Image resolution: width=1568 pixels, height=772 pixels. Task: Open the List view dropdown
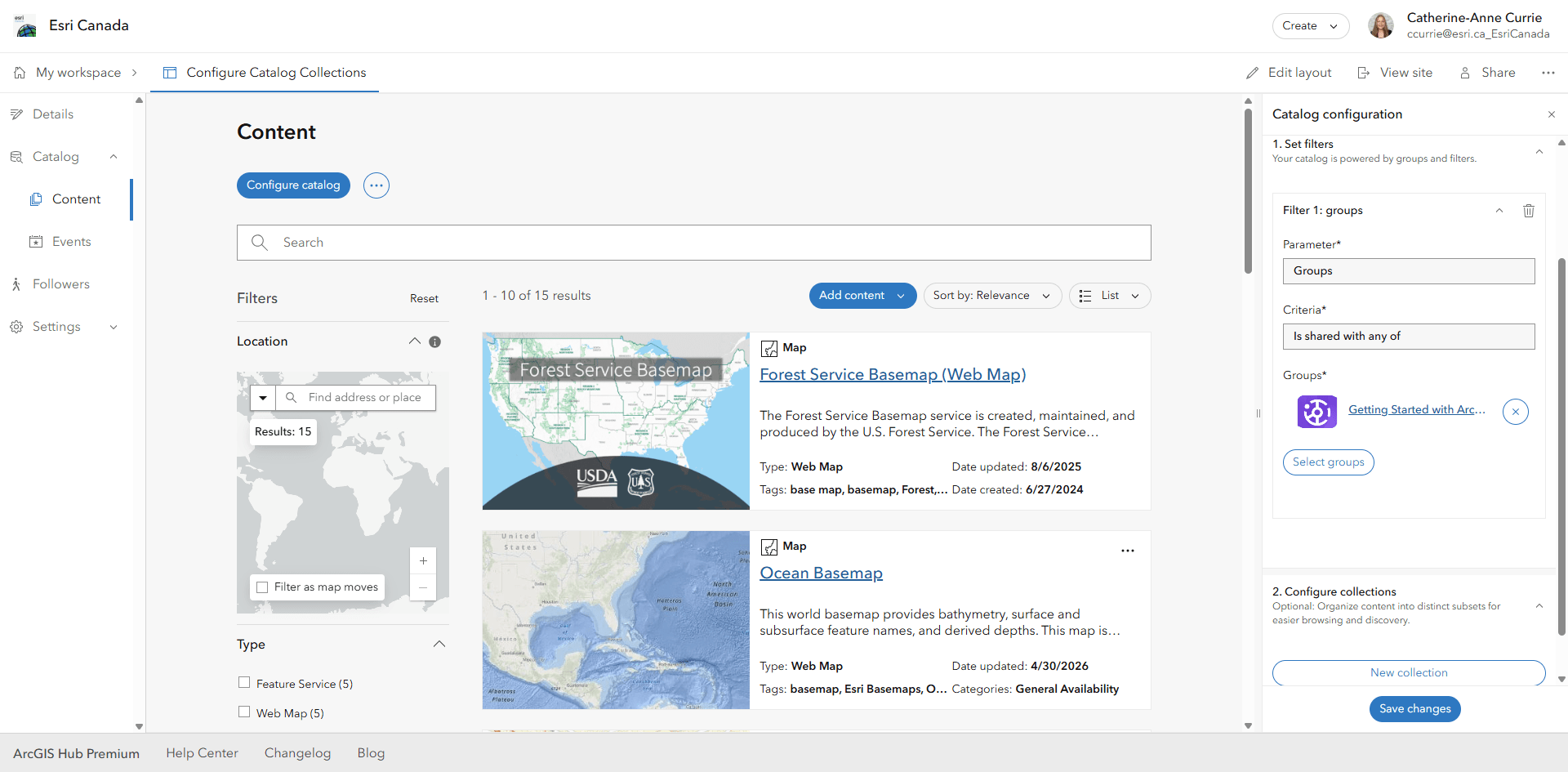[1110, 296]
